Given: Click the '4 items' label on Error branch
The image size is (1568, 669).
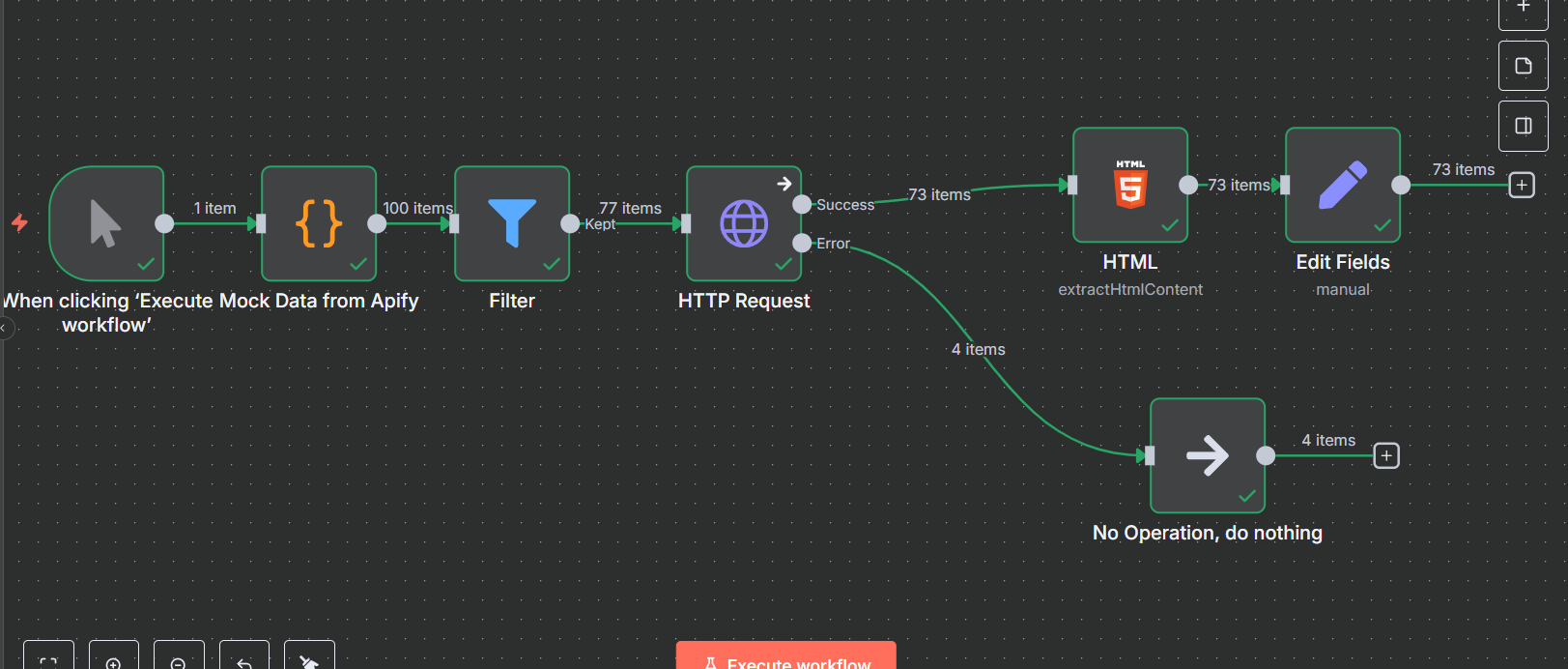Looking at the screenshot, I should pos(979,349).
